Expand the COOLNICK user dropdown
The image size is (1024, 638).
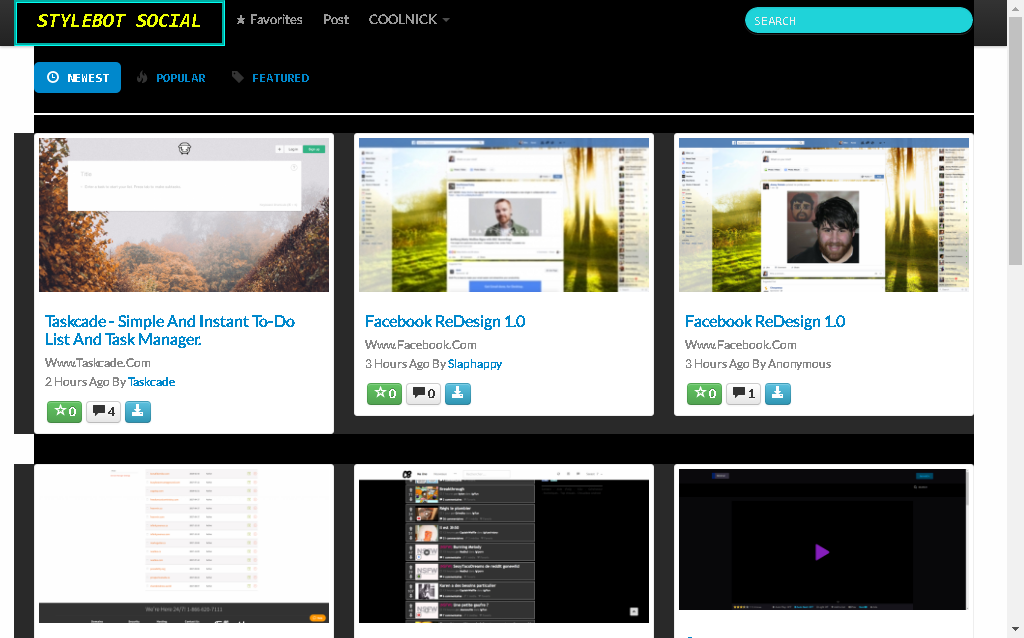point(409,20)
